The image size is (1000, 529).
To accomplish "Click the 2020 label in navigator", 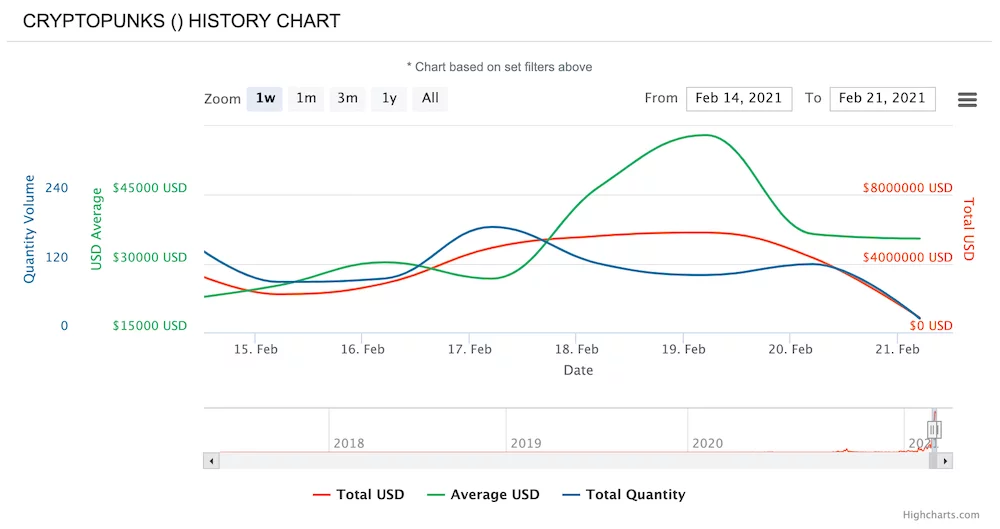I will [x=708, y=443].
